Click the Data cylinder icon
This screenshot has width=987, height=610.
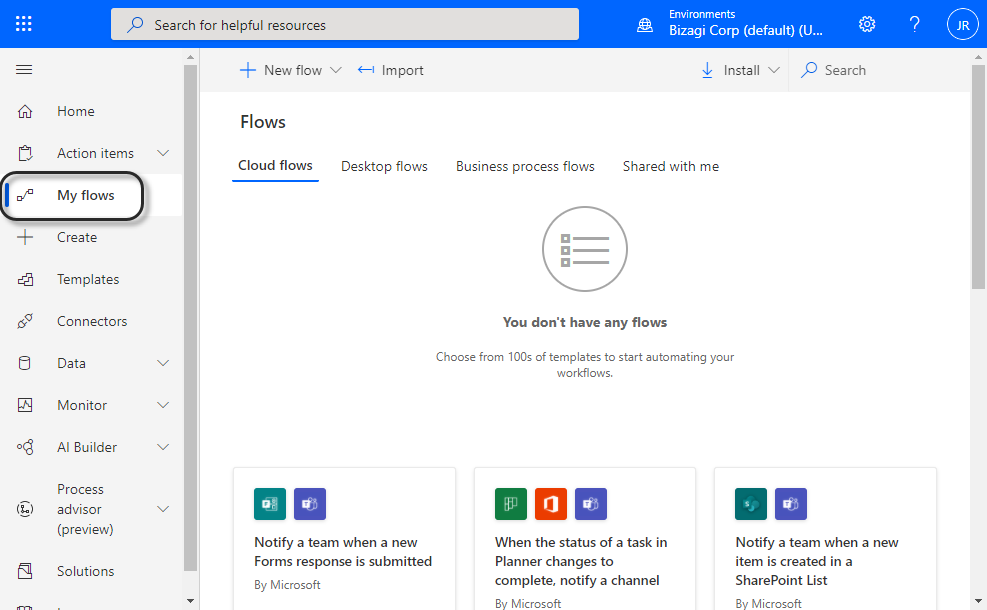click(x=25, y=363)
